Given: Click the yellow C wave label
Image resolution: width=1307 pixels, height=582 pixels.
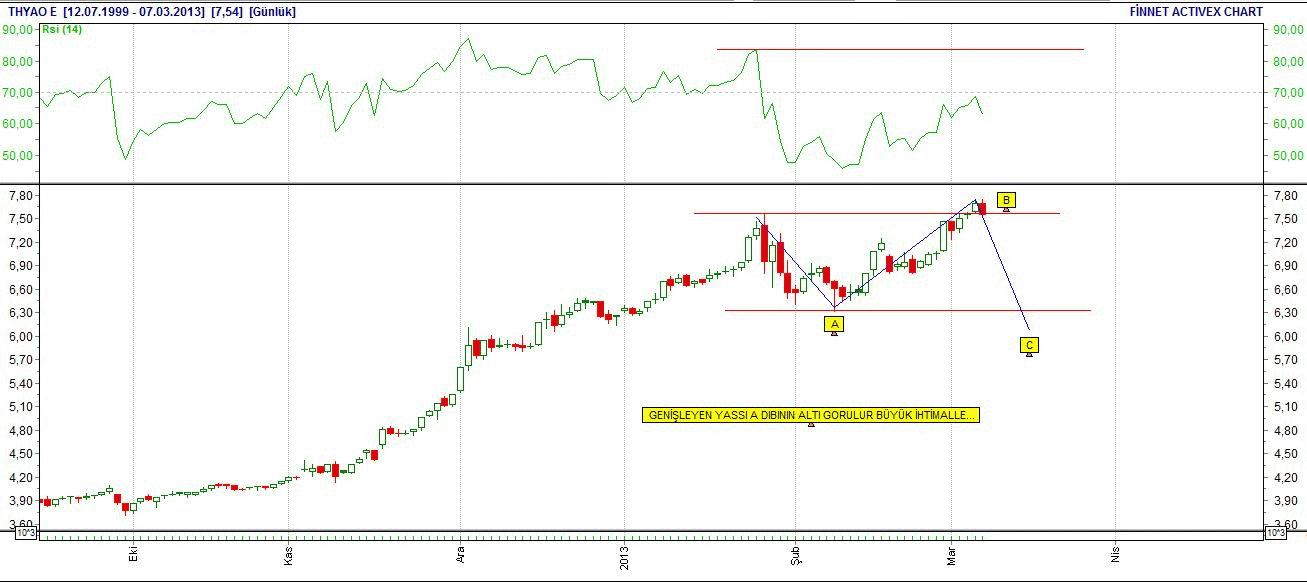Looking at the screenshot, I should pyautogui.click(x=1029, y=345).
